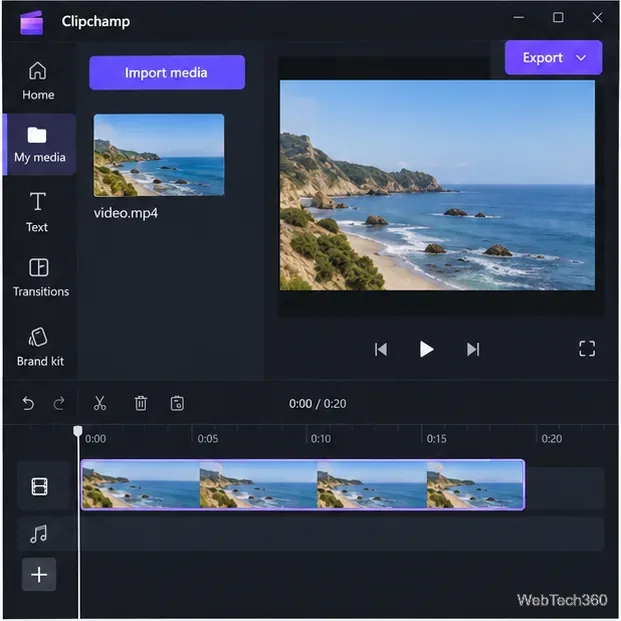Select the video.mp4 media thumbnail

[159, 155]
